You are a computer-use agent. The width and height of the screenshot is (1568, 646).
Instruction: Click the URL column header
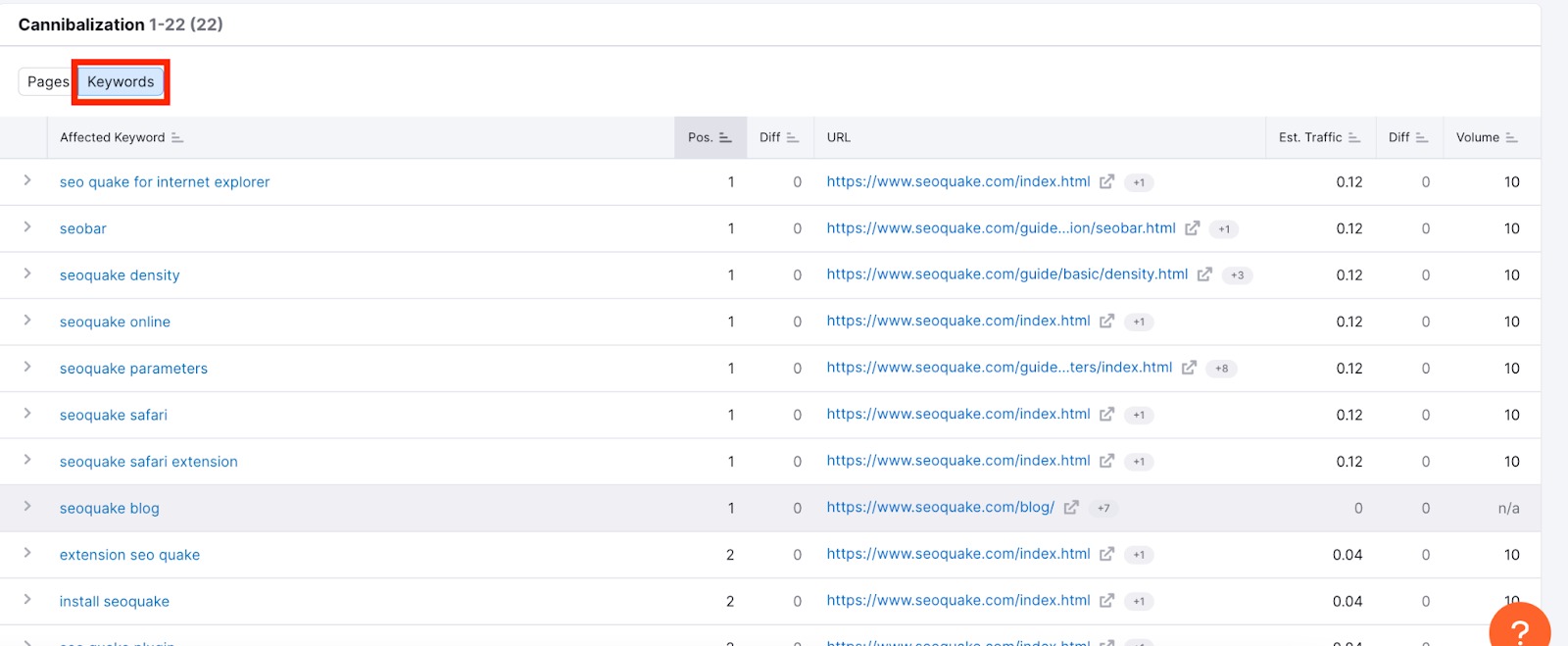pyautogui.click(x=839, y=137)
